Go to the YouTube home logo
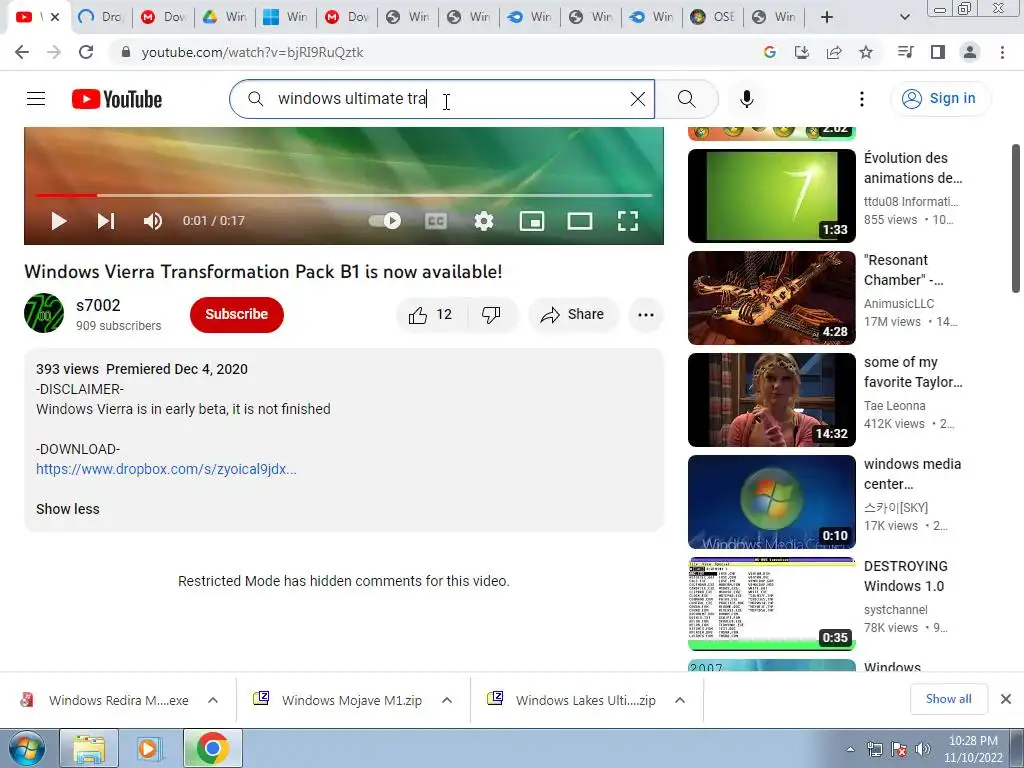The width and height of the screenshot is (1024, 768). pos(117,99)
